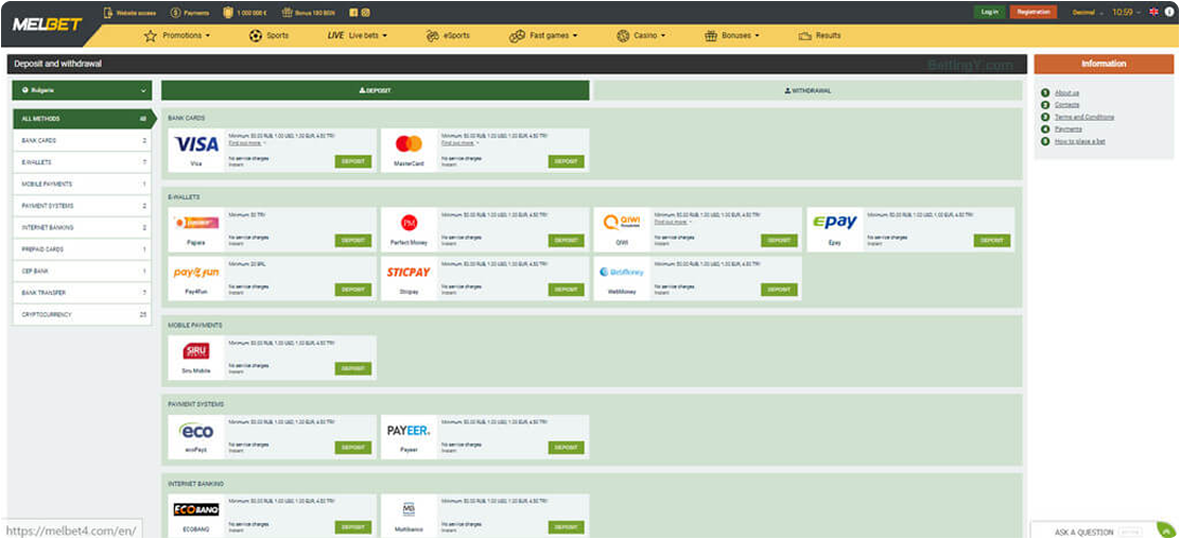Click the Bonus gift icon in top bar

pyautogui.click(x=287, y=12)
